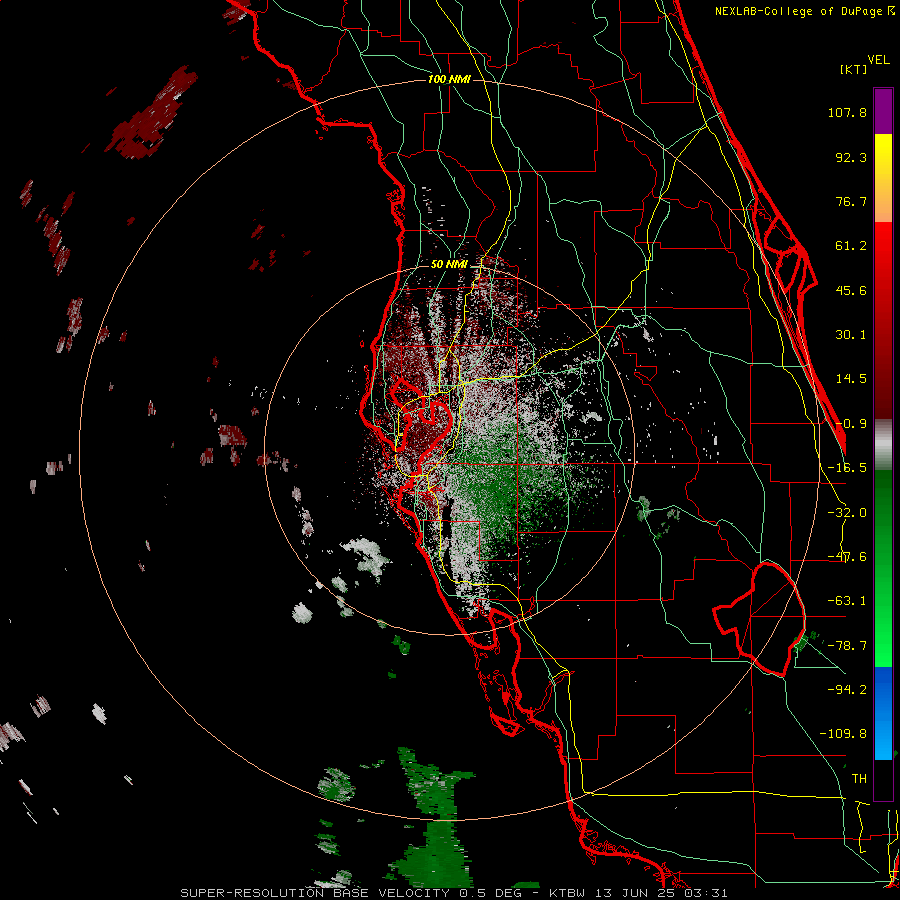Click the 92.3 velocity scale value
This screenshot has width=900, height=900.
[x=851, y=157]
